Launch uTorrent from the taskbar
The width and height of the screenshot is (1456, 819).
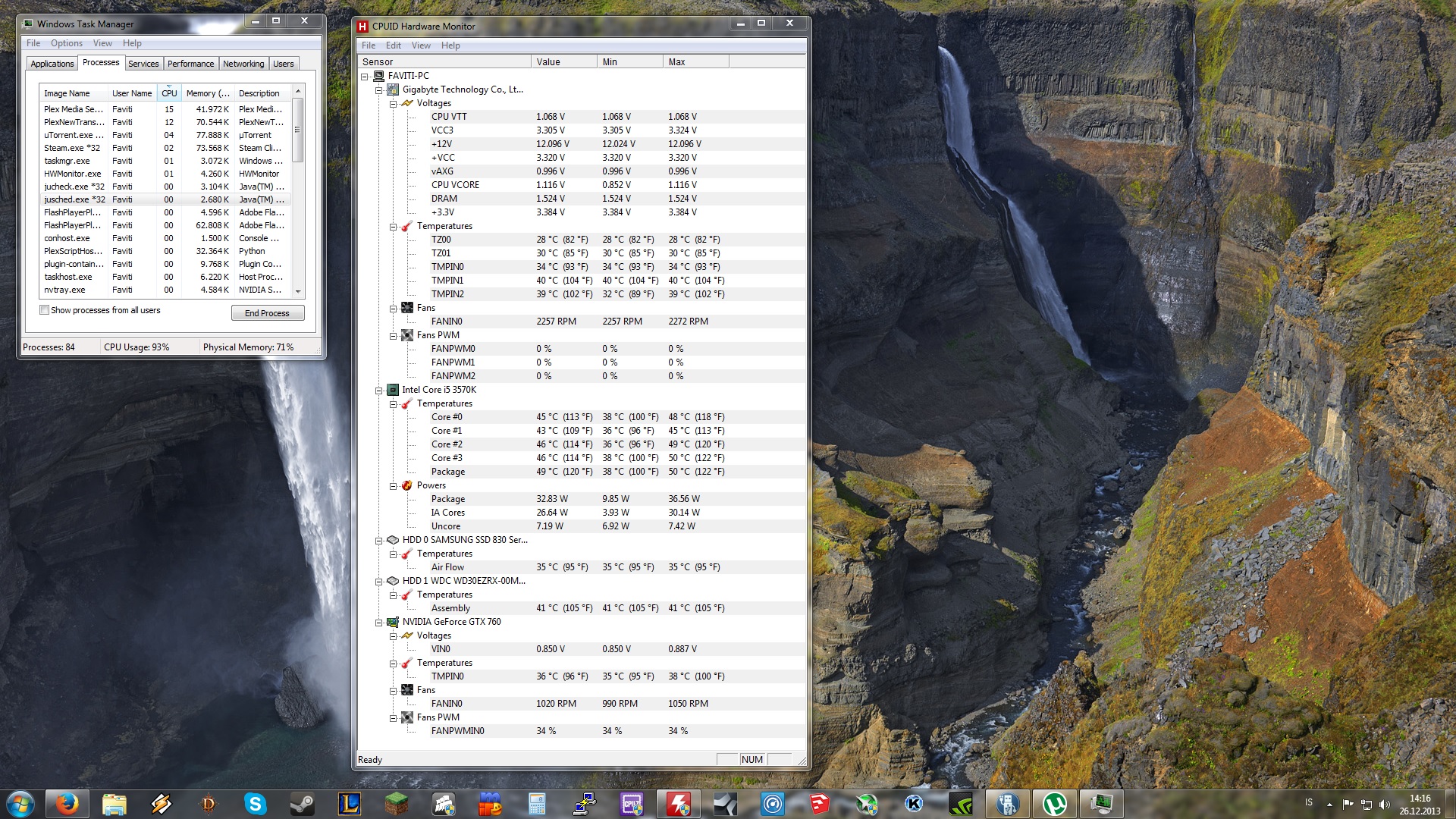(x=1056, y=804)
